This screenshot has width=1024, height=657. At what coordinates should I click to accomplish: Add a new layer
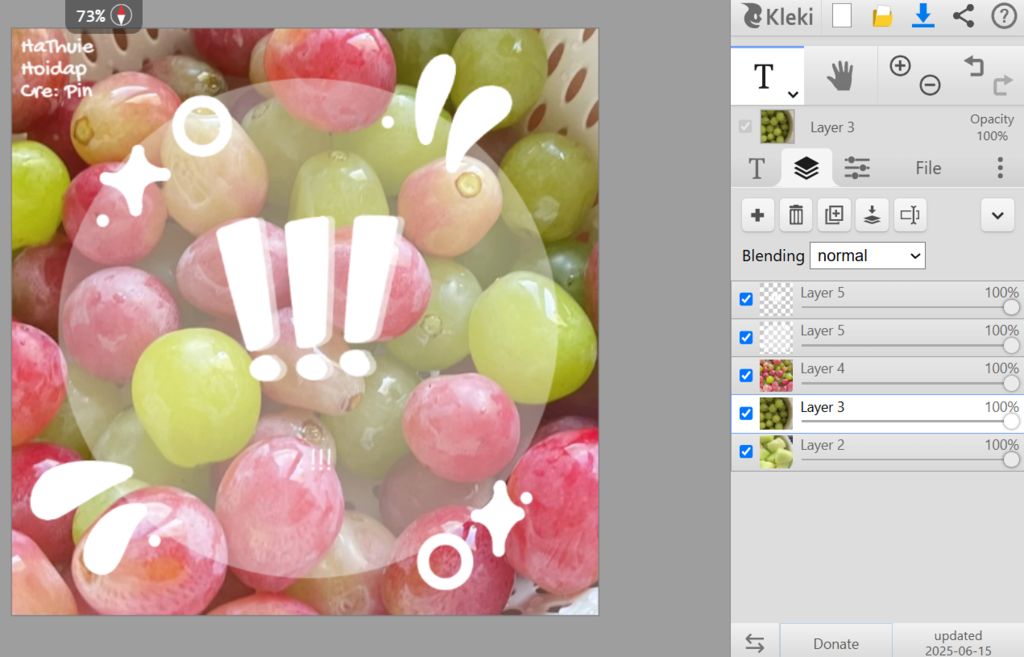coord(758,215)
